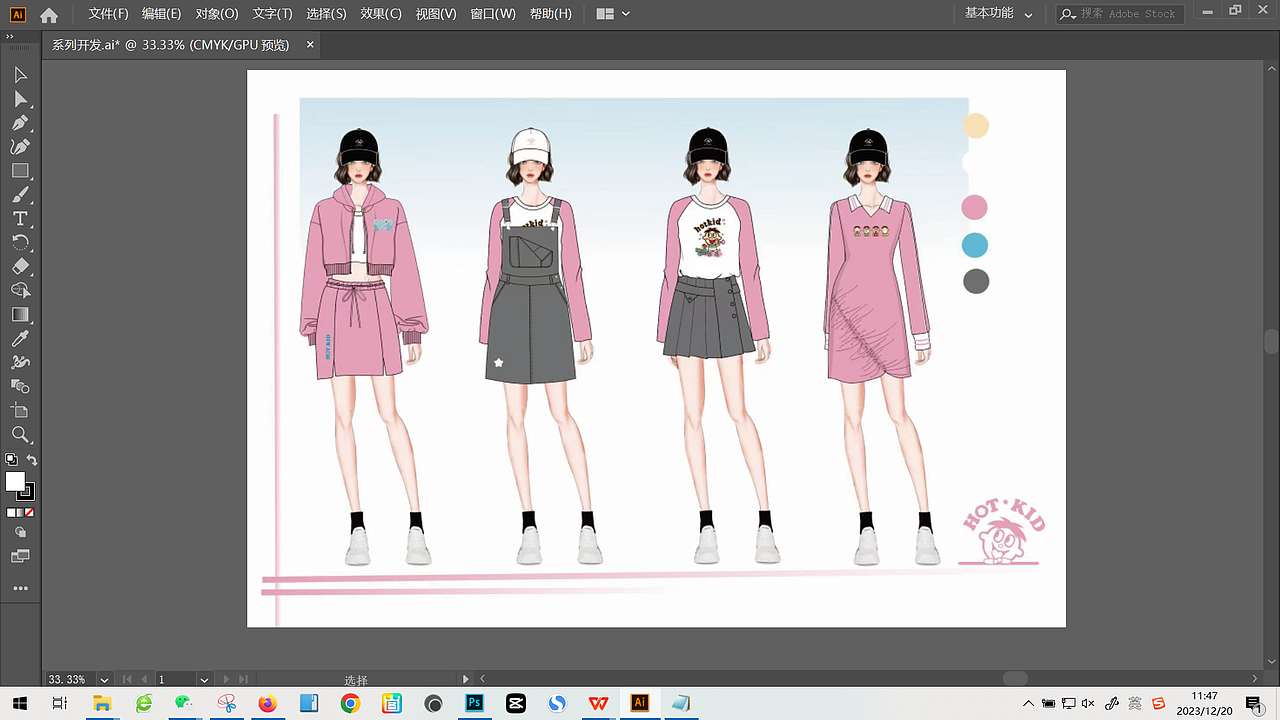This screenshot has height=720, width=1280.
Task: Select the Pen tool
Action: (20, 123)
